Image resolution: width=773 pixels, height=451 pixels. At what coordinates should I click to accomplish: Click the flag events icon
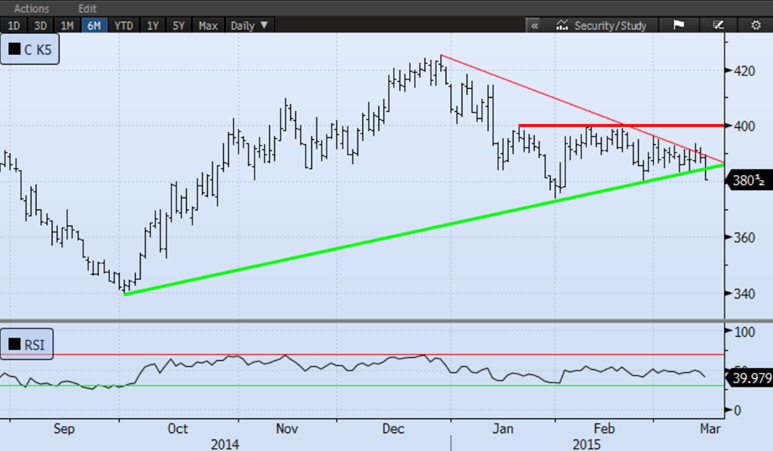tap(678, 25)
